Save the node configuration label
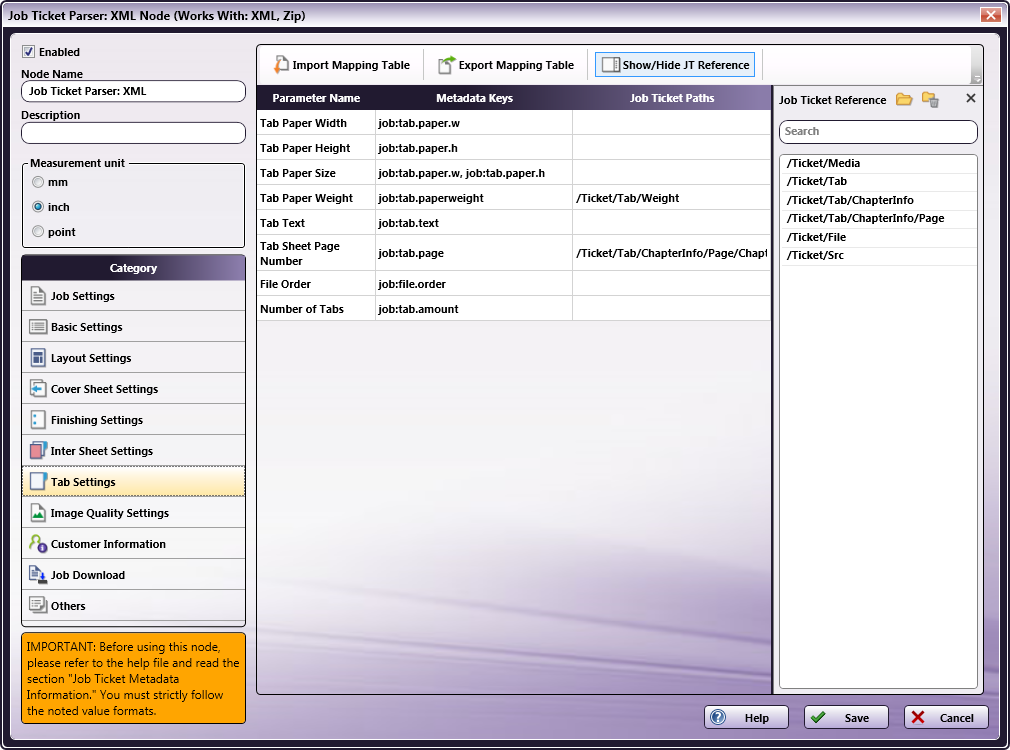This screenshot has width=1010, height=750. pos(857,718)
